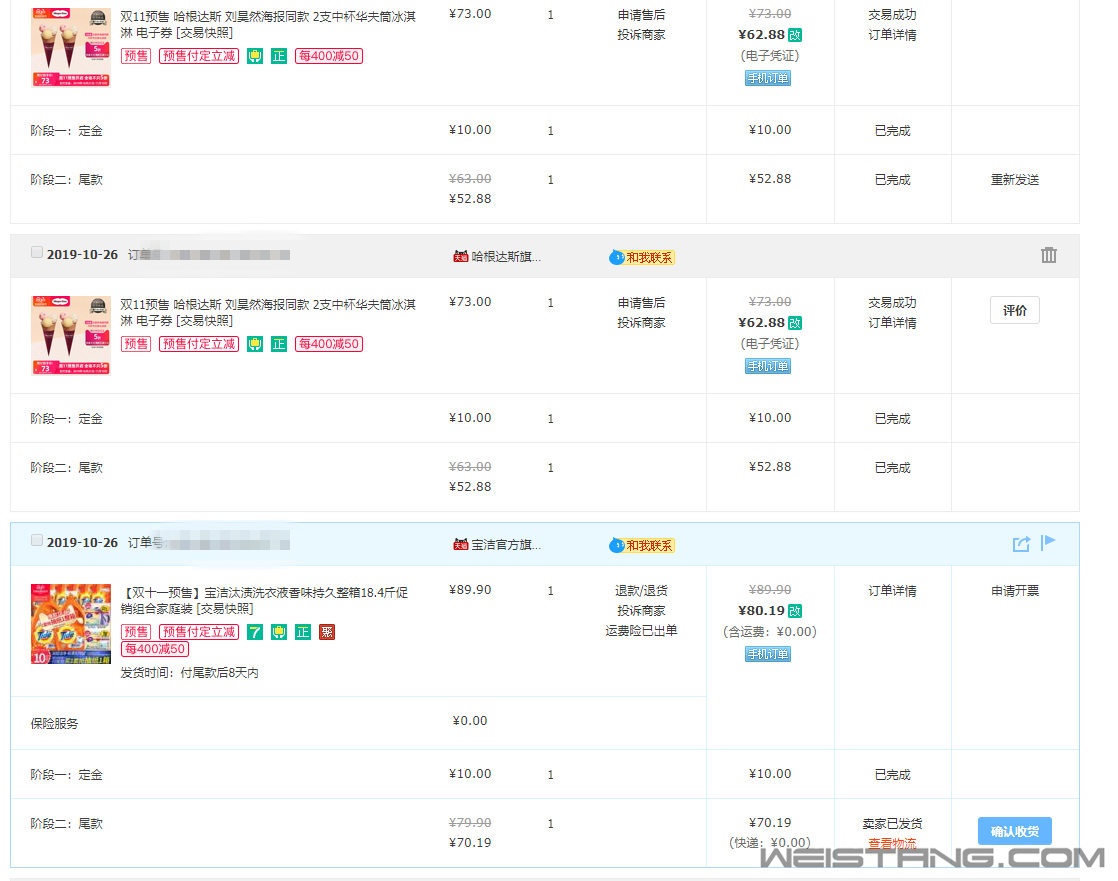The width and height of the screenshot is (1118, 881).
Task: Click 发货时间：付尾款后8天内 text
Action: point(189,673)
